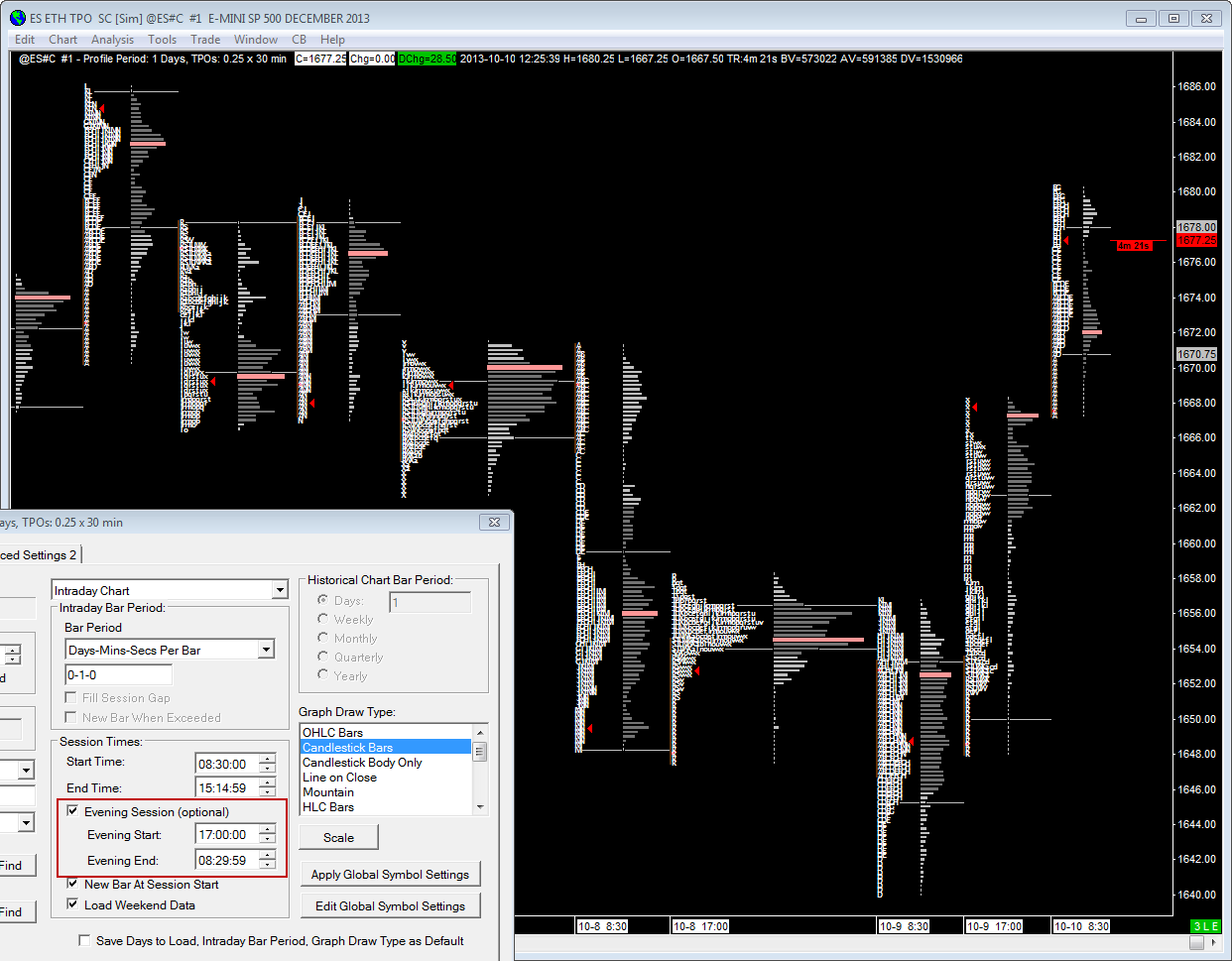1232x961 pixels.
Task: Disable Load Weekend Data option
Action: point(72,904)
